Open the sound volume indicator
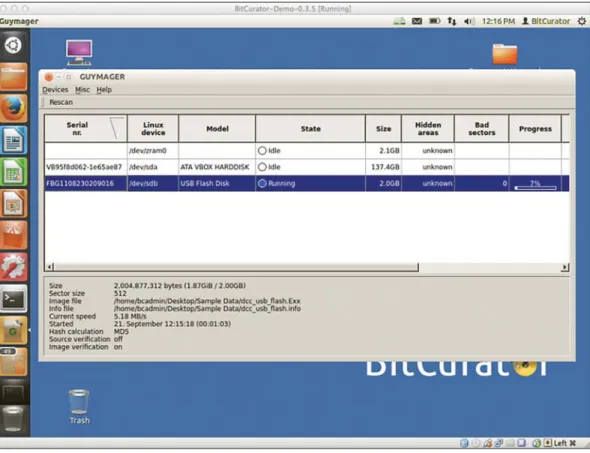This screenshot has height=453, width=590. click(469, 21)
